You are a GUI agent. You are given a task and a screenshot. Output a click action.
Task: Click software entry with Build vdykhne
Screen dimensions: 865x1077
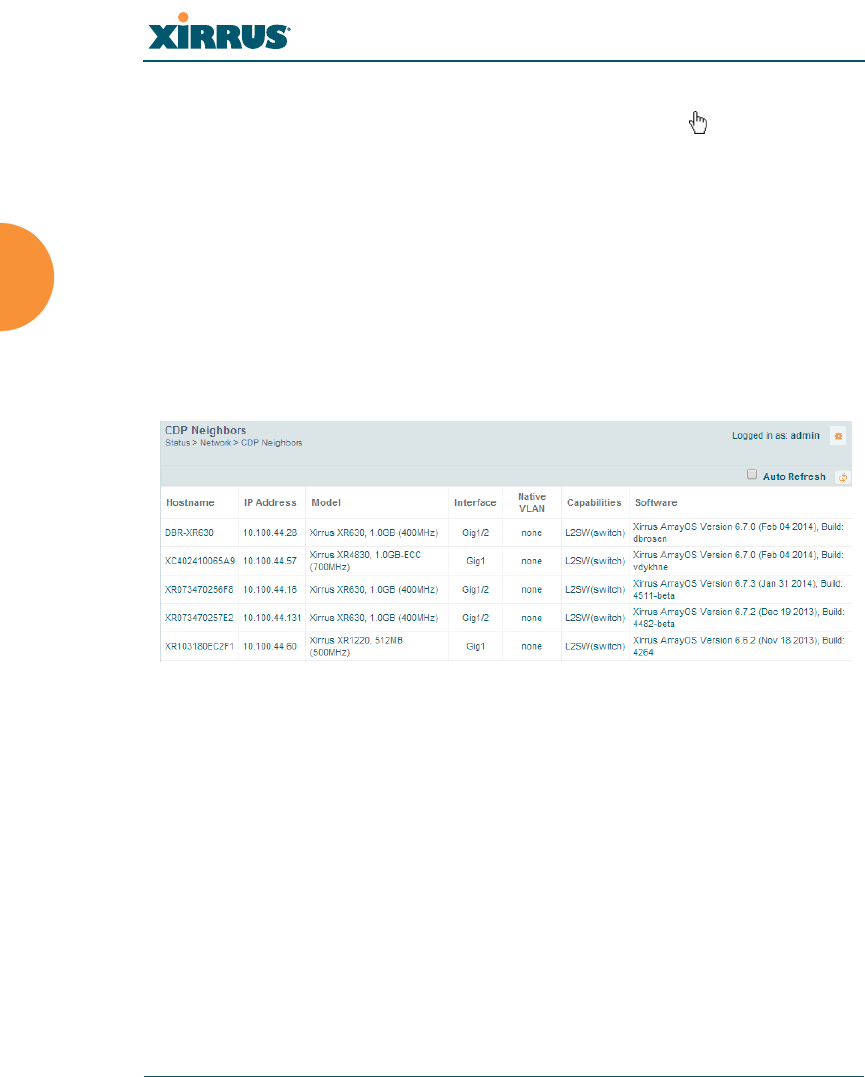(738, 561)
